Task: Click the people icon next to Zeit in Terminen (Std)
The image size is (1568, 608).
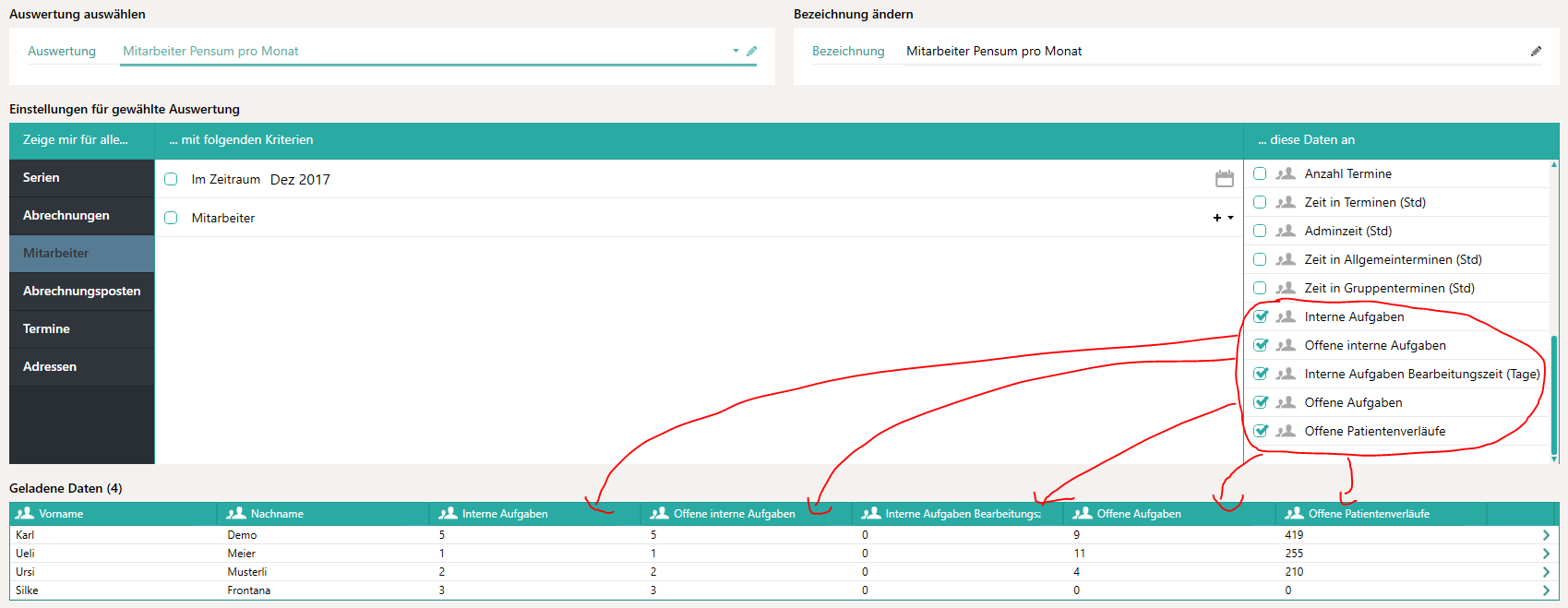Action: (1286, 202)
